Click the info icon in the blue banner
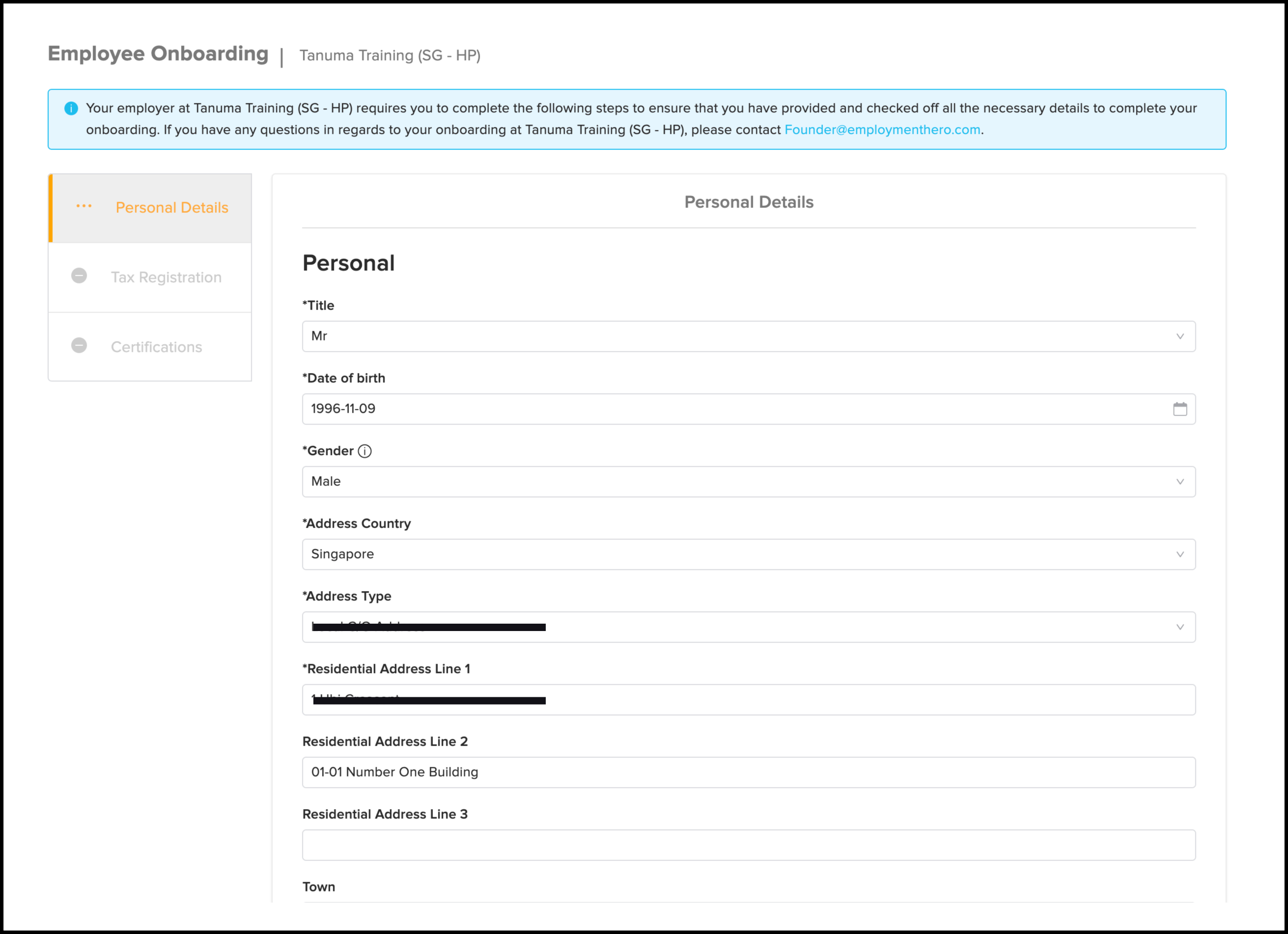 click(x=71, y=109)
